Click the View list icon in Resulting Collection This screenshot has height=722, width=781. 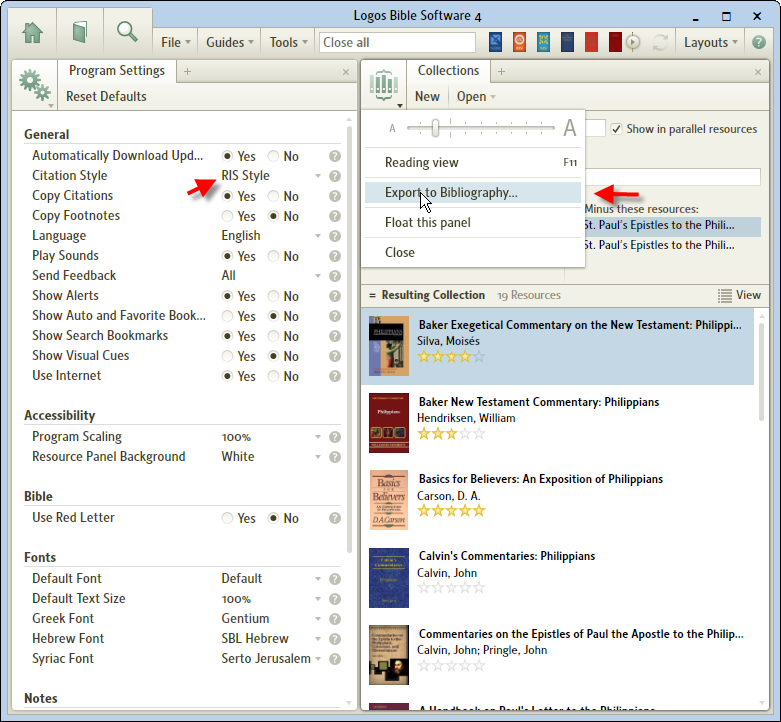point(725,295)
